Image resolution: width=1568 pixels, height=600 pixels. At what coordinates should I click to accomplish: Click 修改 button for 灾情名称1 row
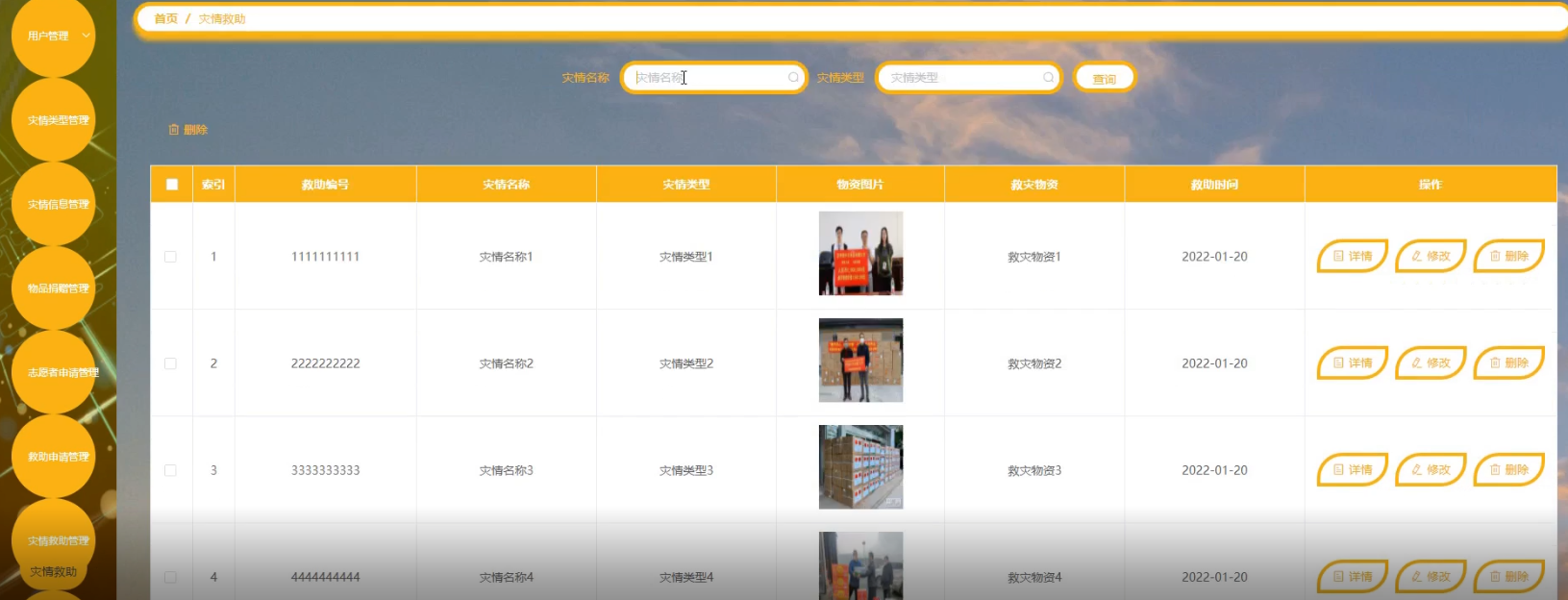click(1431, 257)
